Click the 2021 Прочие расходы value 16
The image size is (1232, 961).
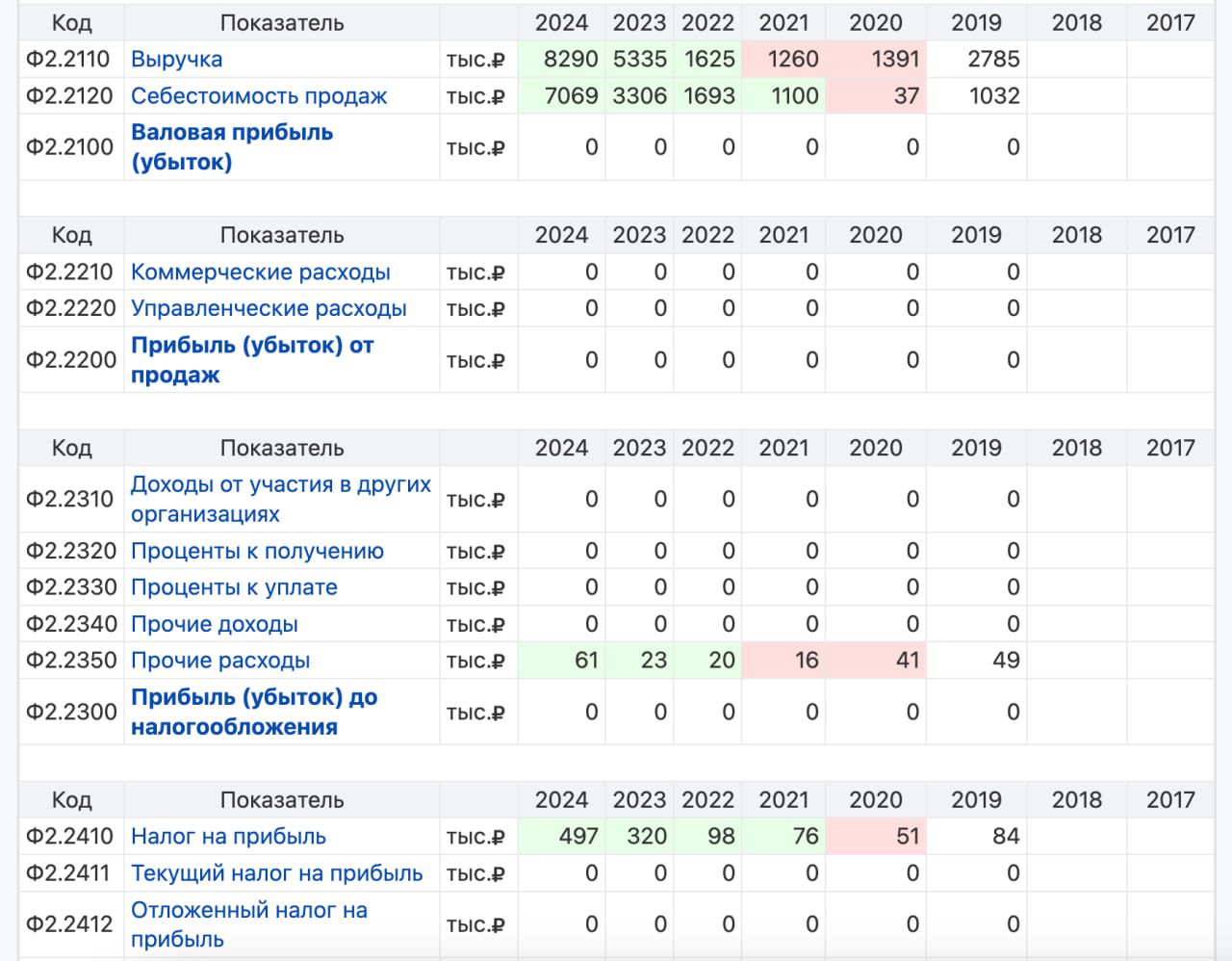pos(806,662)
